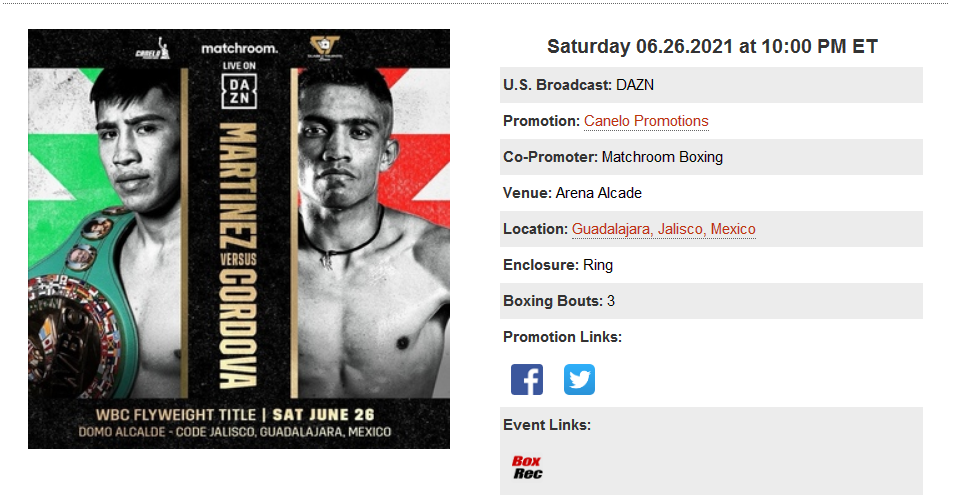Click the Enclosure Ring row
The height and width of the screenshot is (496, 968).
(x=711, y=265)
